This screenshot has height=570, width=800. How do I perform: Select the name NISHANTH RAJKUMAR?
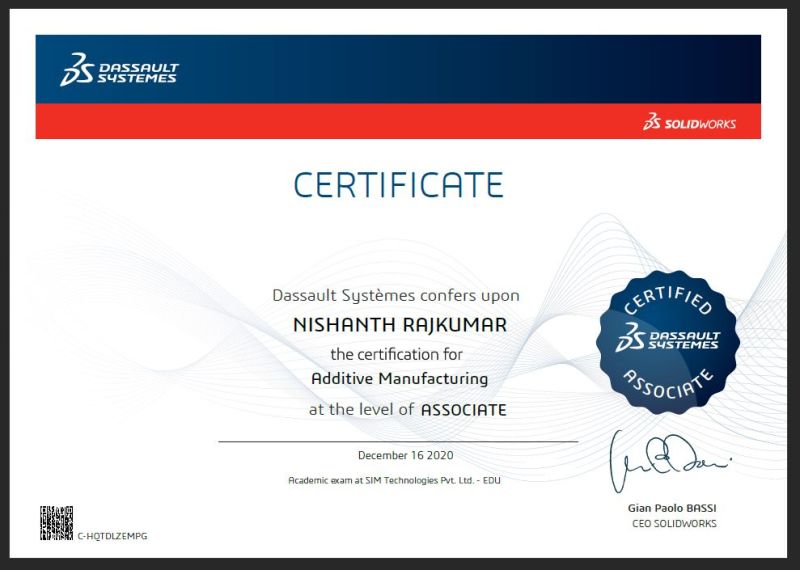coord(400,325)
